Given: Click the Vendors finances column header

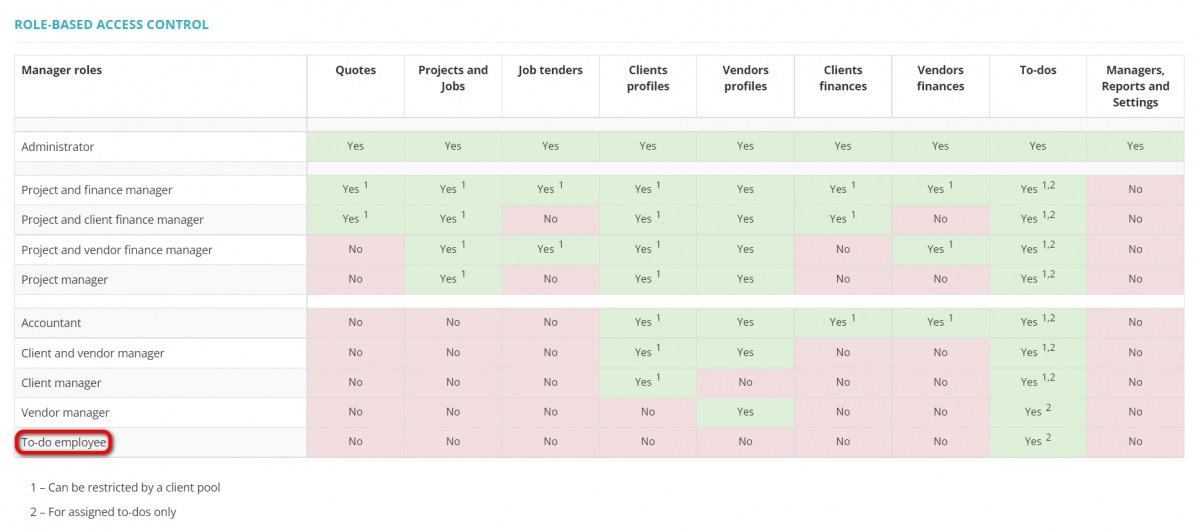Looking at the screenshot, I should point(940,78).
